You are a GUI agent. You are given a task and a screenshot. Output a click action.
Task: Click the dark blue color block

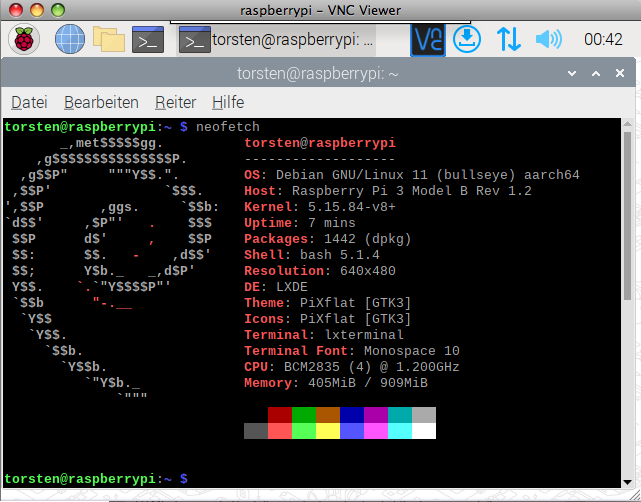click(x=352, y=415)
